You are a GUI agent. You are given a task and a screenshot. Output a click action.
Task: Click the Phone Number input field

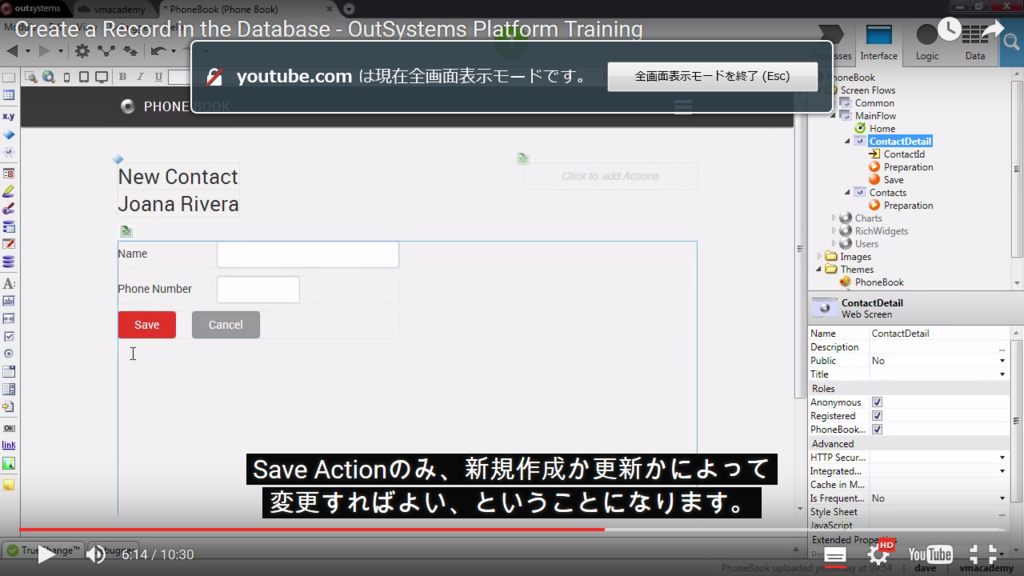click(x=258, y=289)
